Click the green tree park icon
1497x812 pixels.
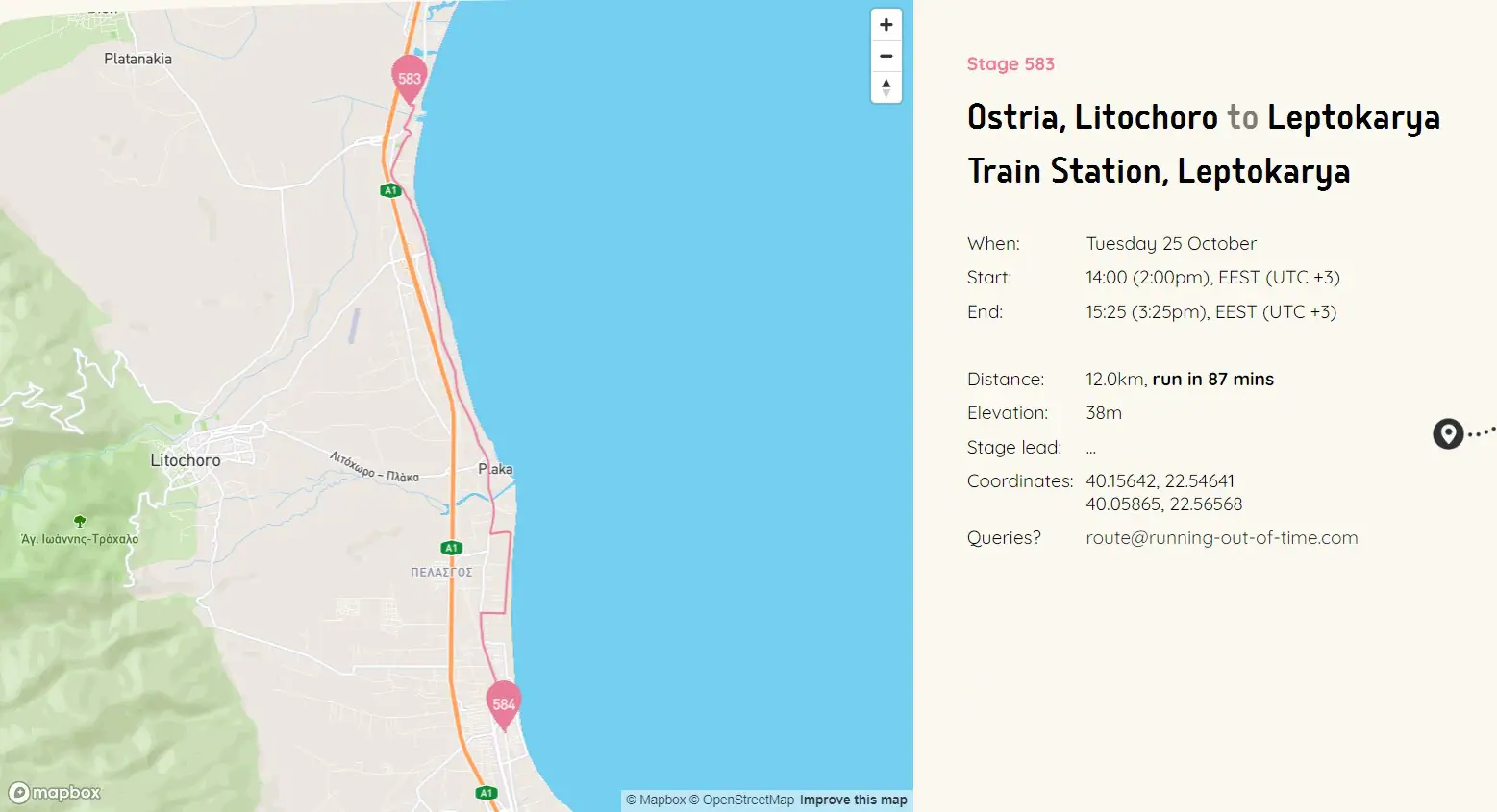[x=80, y=522]
